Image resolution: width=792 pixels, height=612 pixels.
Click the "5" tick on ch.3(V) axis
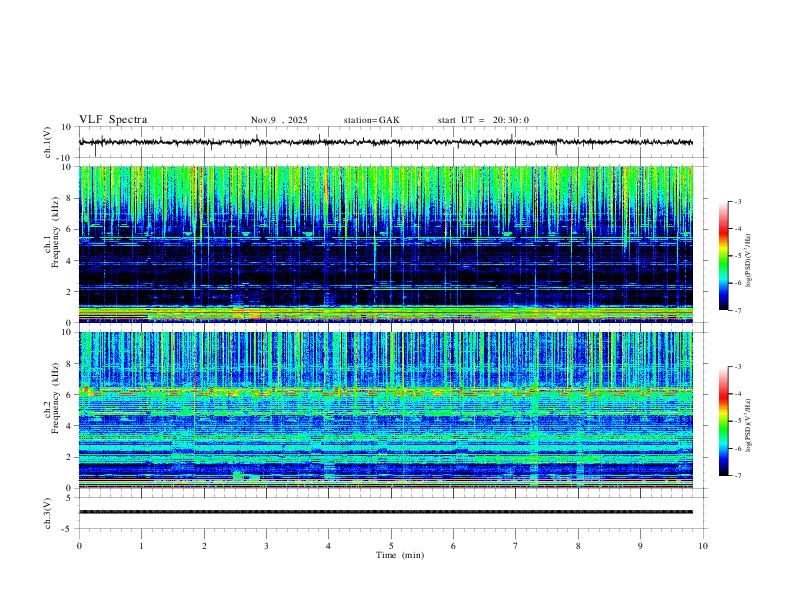(69, 498)
